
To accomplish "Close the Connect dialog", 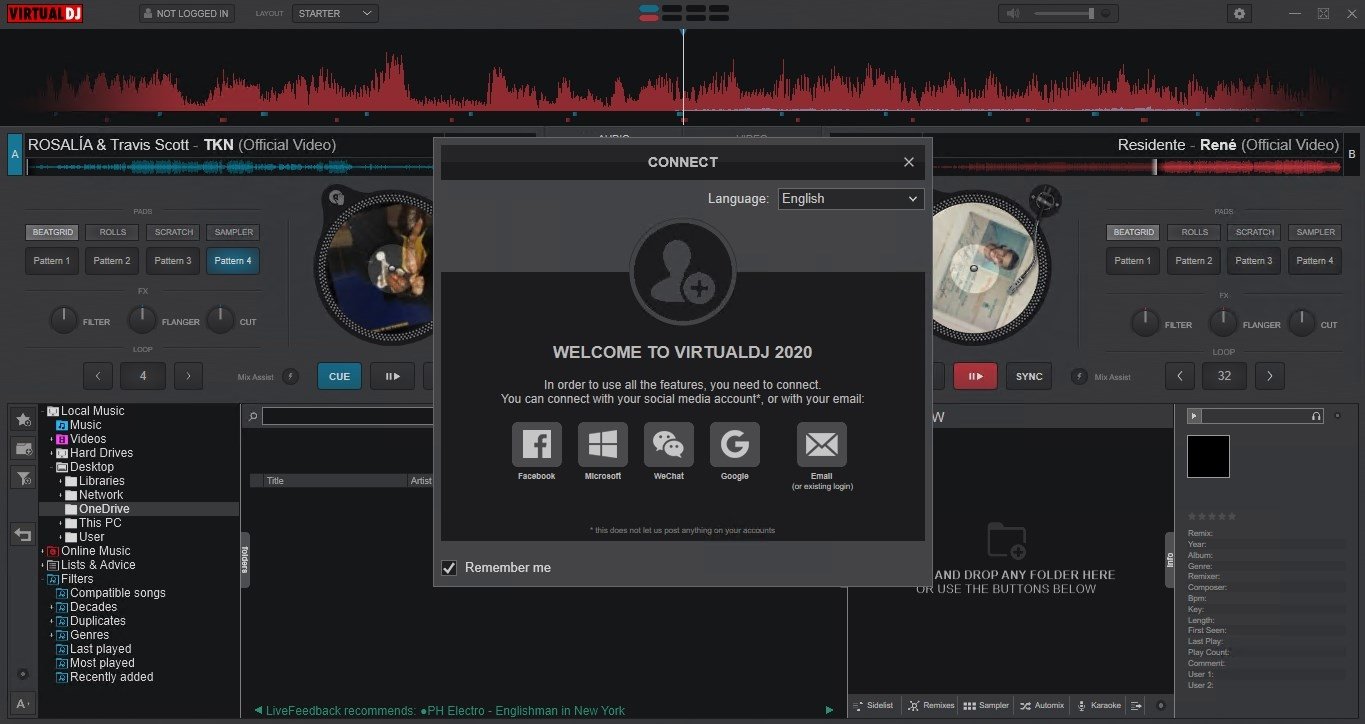I will pos(909,162).
